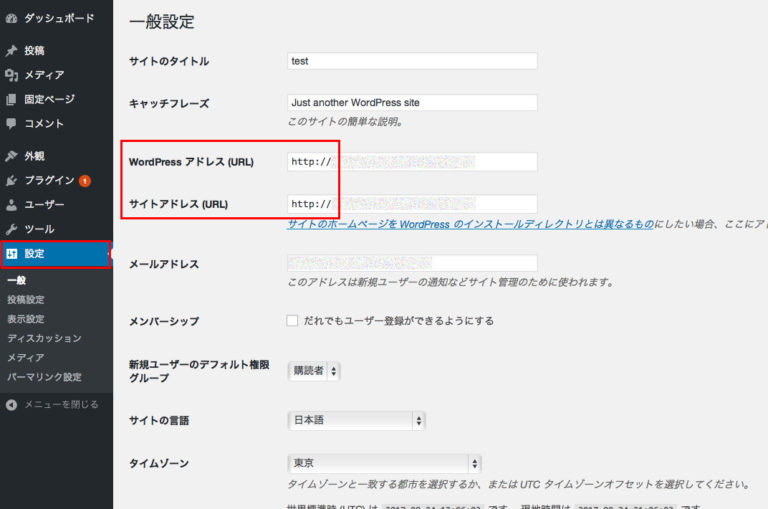The width and height of the screenshot is (768, 509).
Task: Click the Plugins plug icon
Action: pos(11,181)
